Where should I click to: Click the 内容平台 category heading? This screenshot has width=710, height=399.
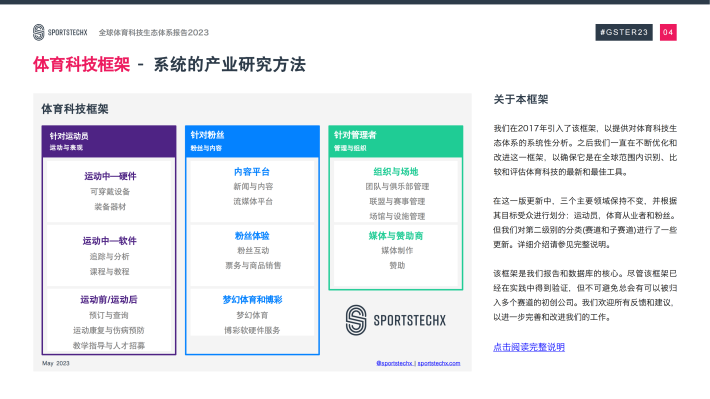pos(252,172)
